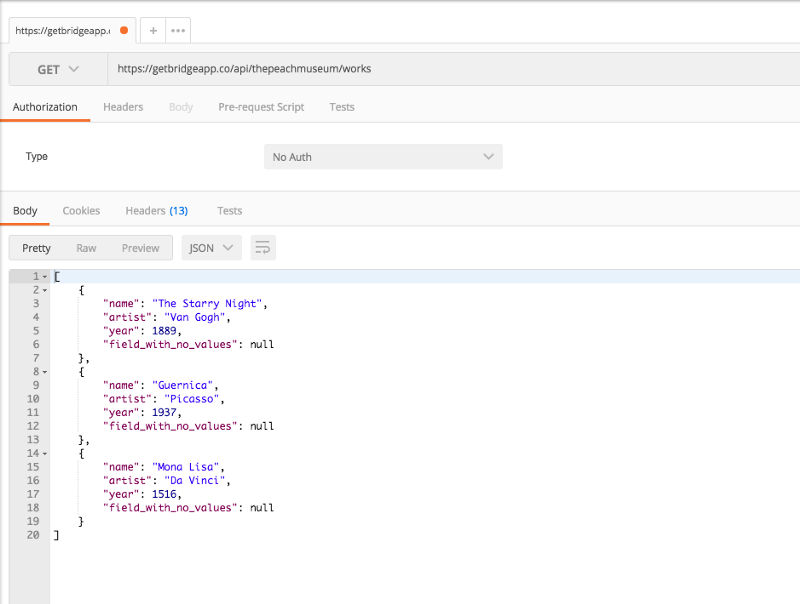Click the "Da Vinci" artist value
This screenshot has width=800, height=604.
tap(194, 481)
